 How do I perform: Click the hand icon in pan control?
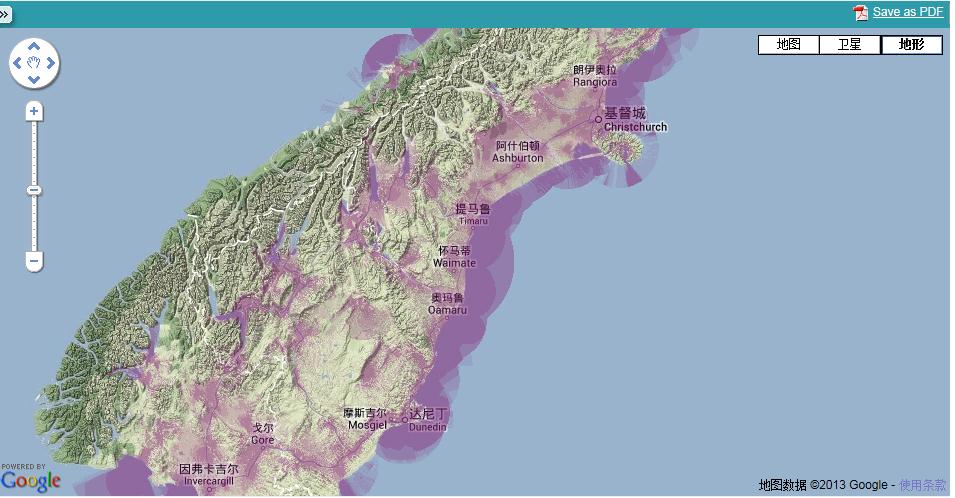click(34, 64)
